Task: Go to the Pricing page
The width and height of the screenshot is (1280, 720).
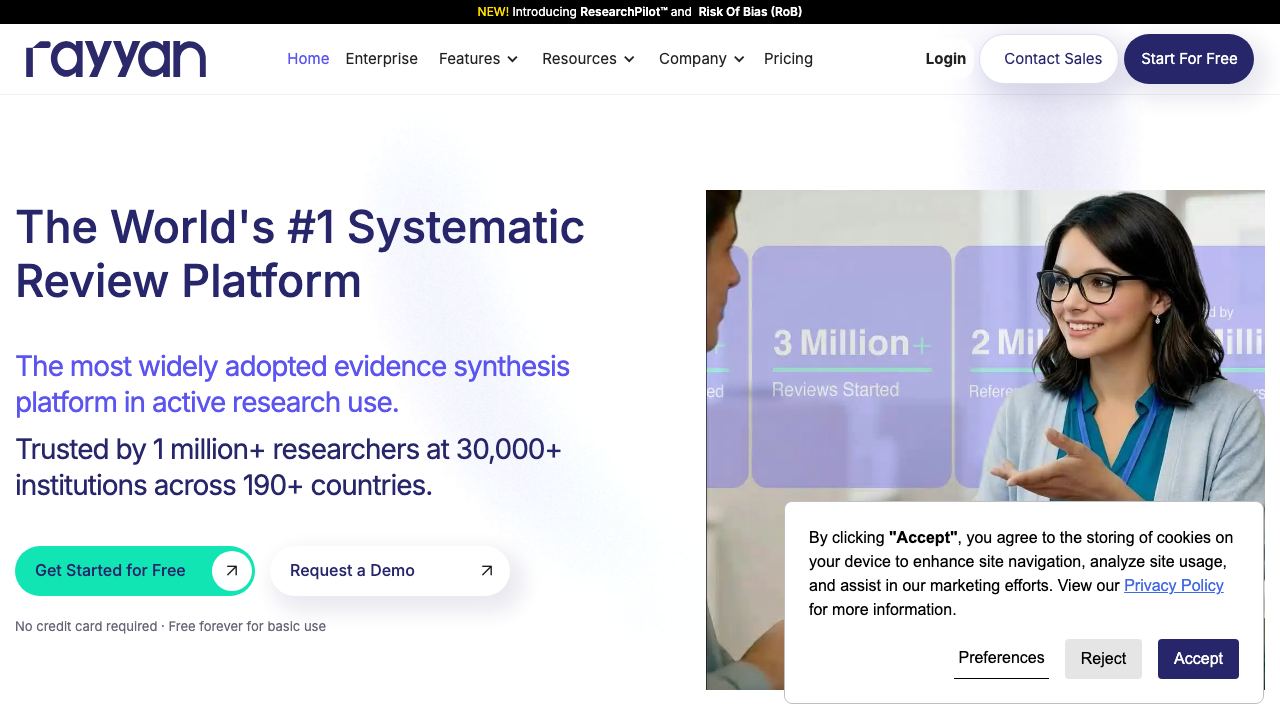Action: [x=788, y=59]
